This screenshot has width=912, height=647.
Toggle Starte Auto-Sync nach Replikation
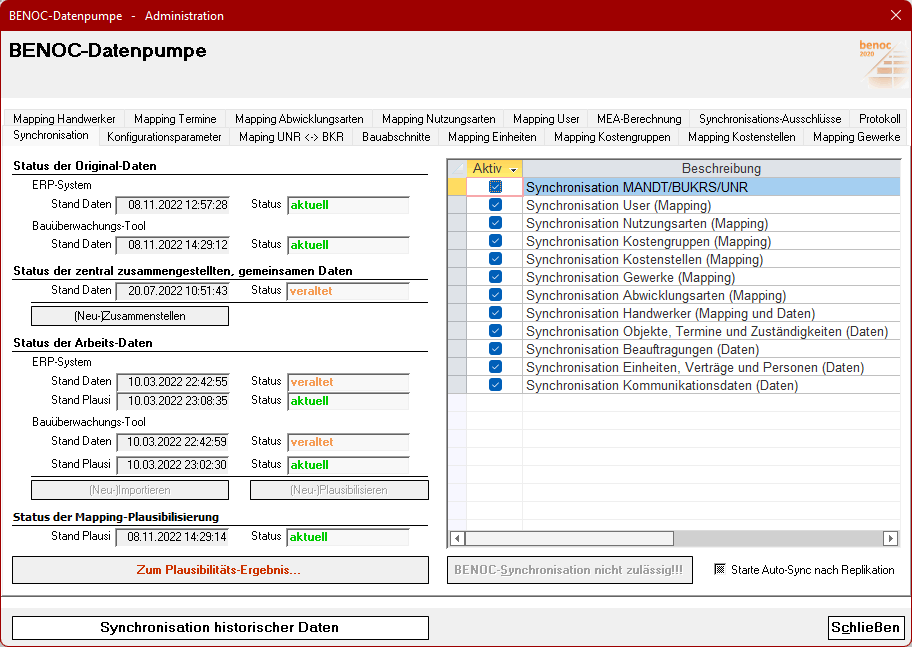click(x=719, y=570)
